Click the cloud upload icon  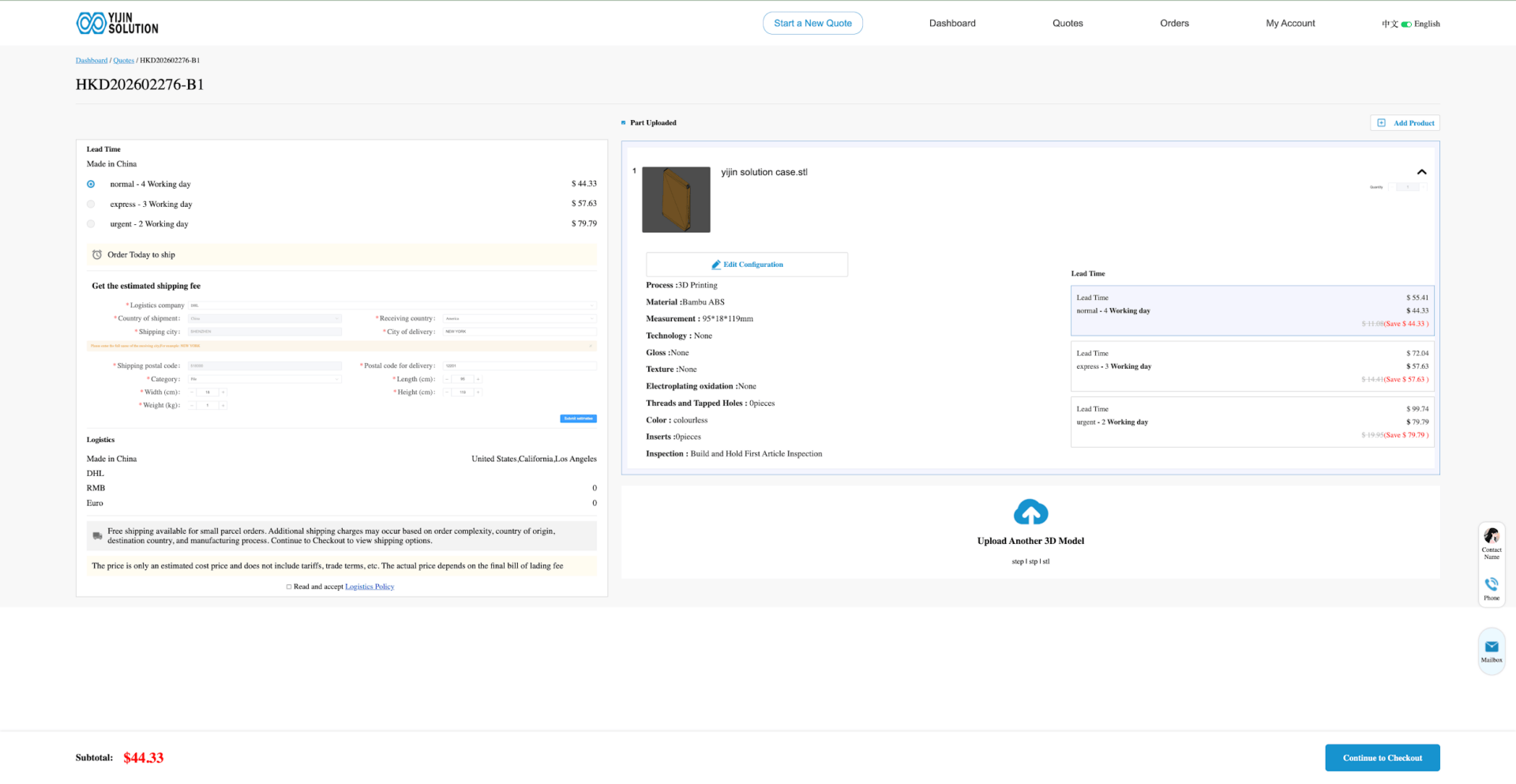coord(1030,512)
